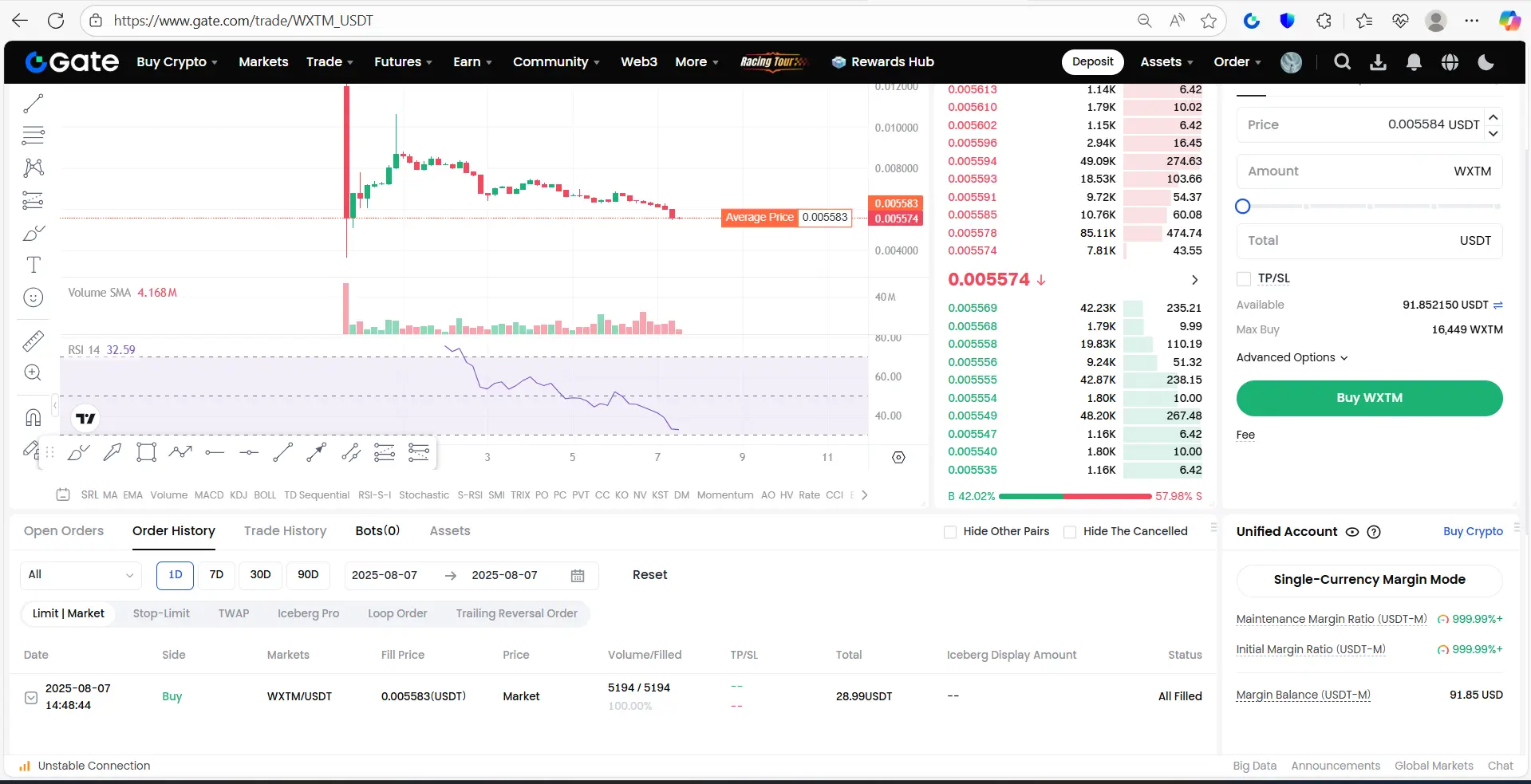Select the brush drawing tool
The width and height of the screenshot is (1531, 784).
33,233
